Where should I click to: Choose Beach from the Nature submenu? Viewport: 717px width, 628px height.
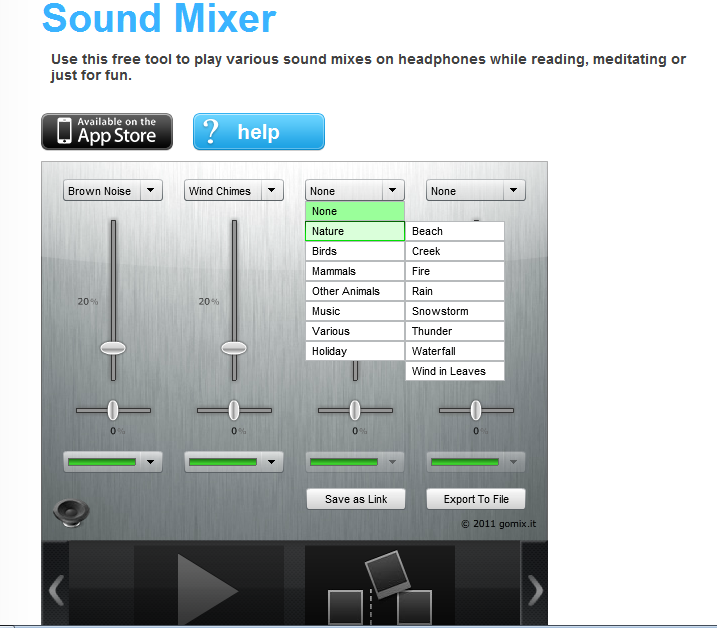pyautogui.click(x=455, y=231)
